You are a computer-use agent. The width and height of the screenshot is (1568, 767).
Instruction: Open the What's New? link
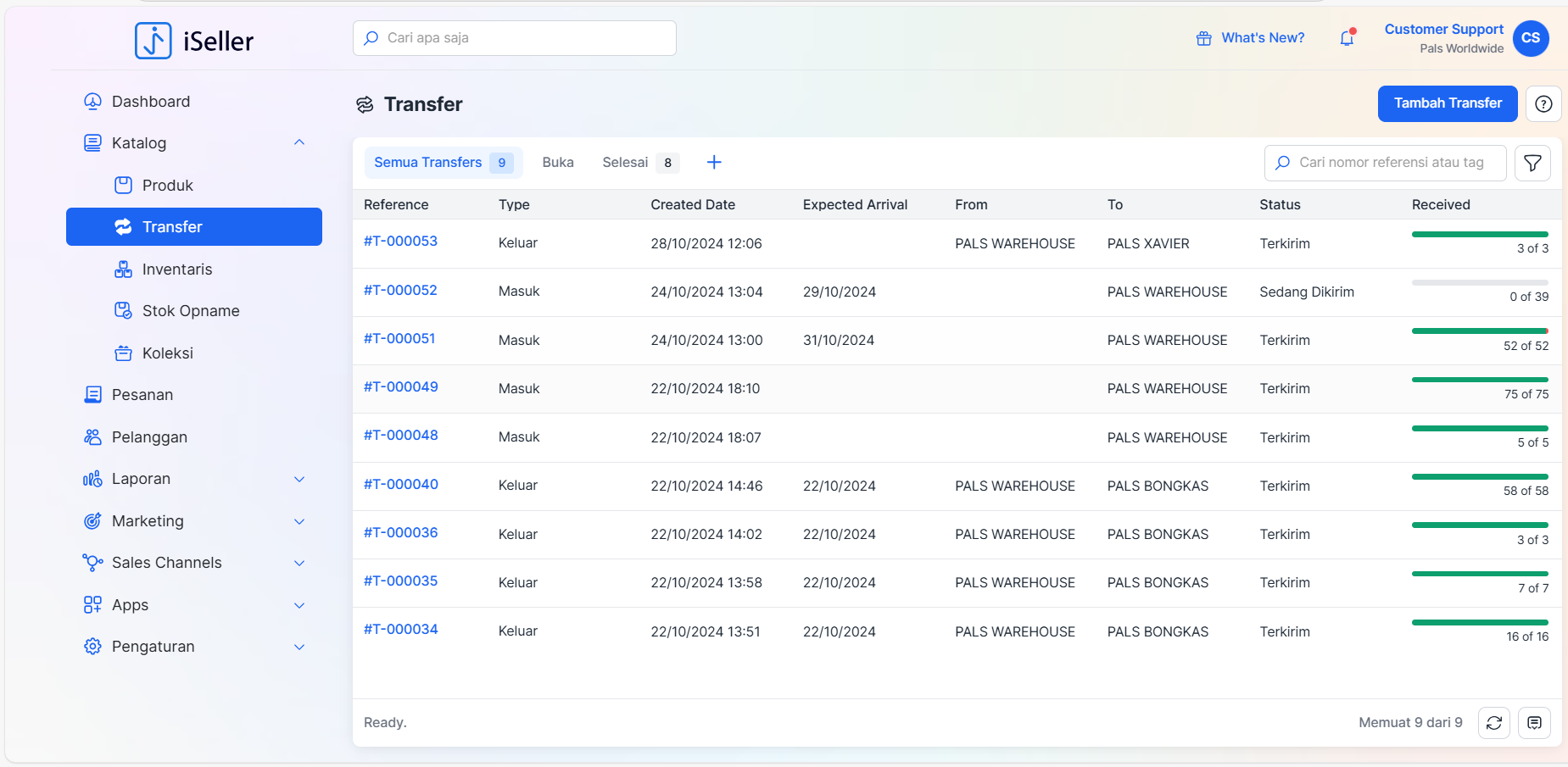[1263, 38]
